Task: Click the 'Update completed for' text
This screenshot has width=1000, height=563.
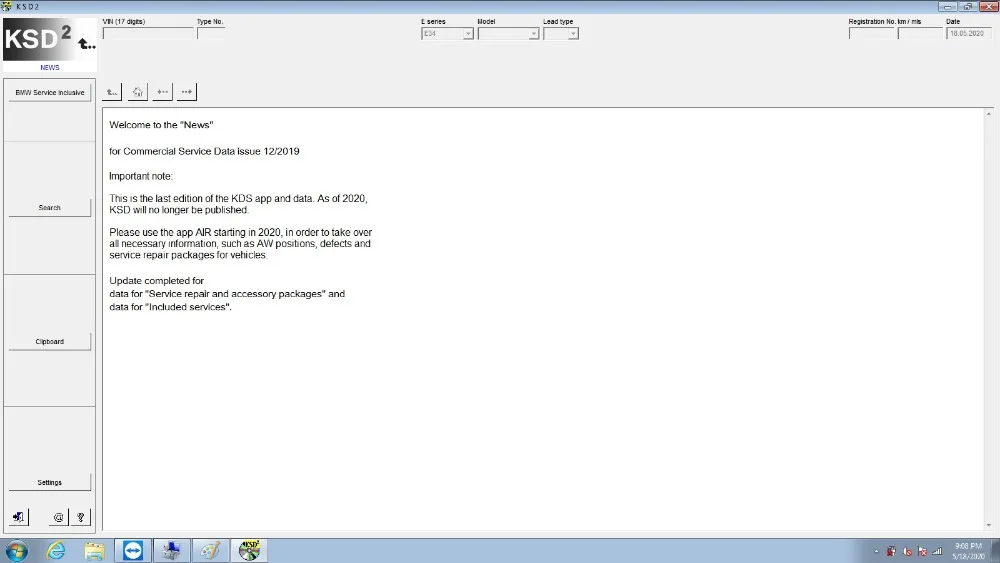Action: (x=156, y=281)
